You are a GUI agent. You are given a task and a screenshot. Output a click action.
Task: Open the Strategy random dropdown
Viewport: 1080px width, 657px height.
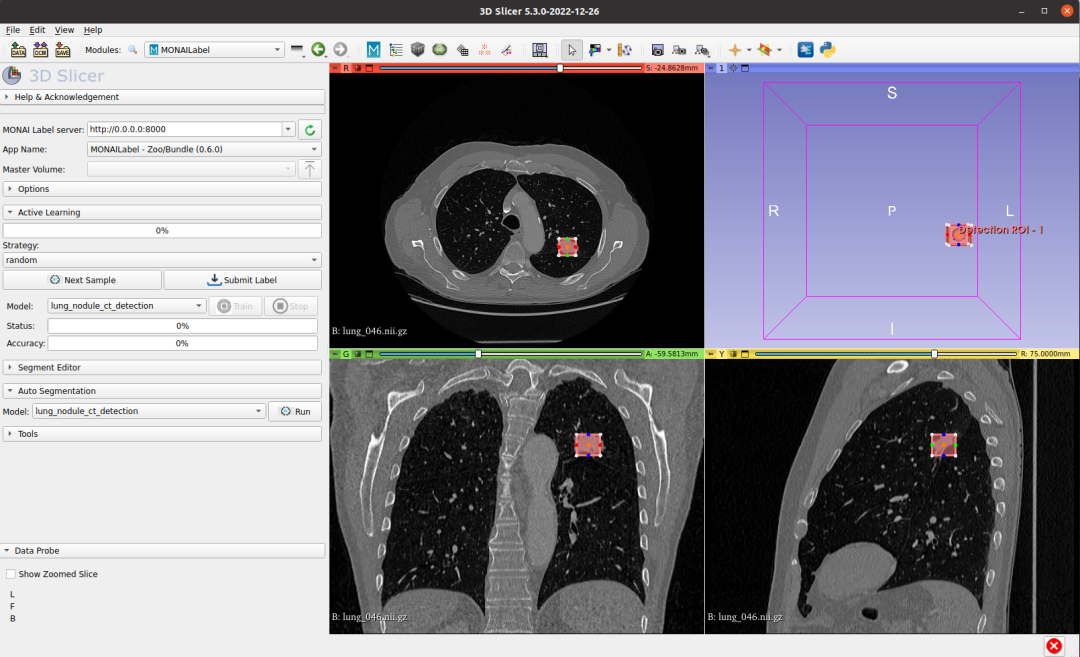162,260
